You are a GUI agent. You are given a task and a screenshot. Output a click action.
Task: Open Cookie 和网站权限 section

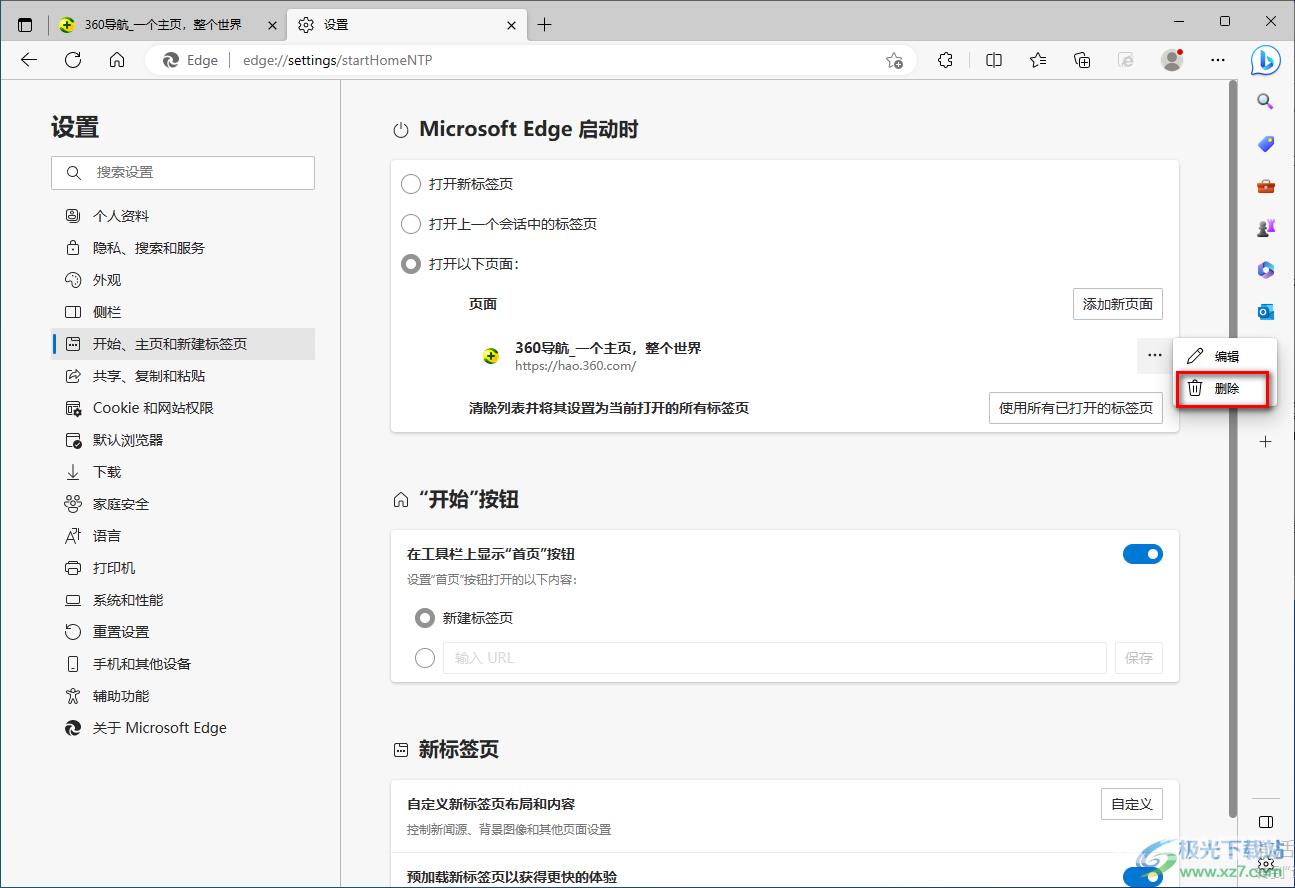(183, 408)
